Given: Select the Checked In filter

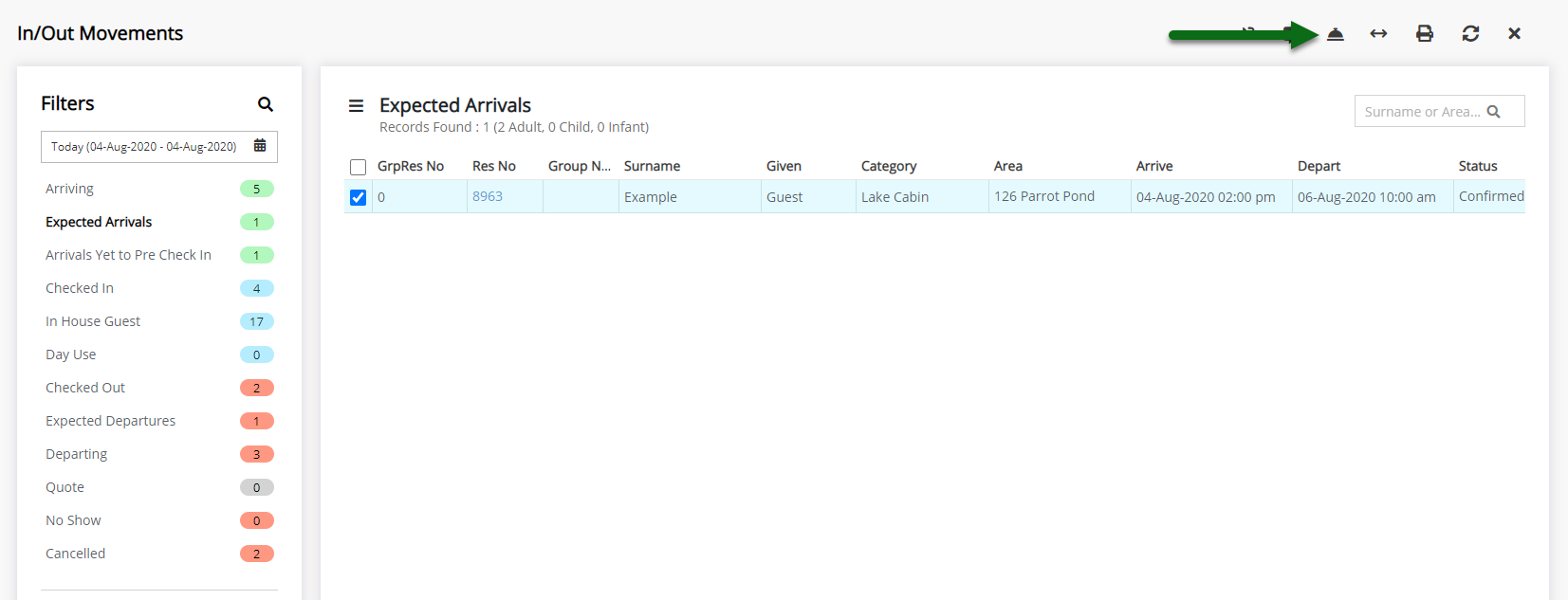Looking at the screenshot, I should pos(159,288).
